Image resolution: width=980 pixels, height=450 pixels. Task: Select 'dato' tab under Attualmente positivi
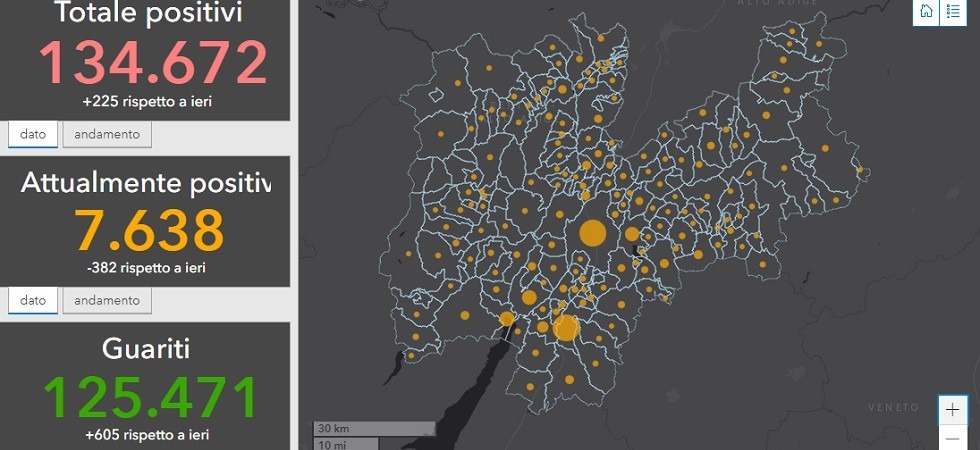[x=32, y=301]
